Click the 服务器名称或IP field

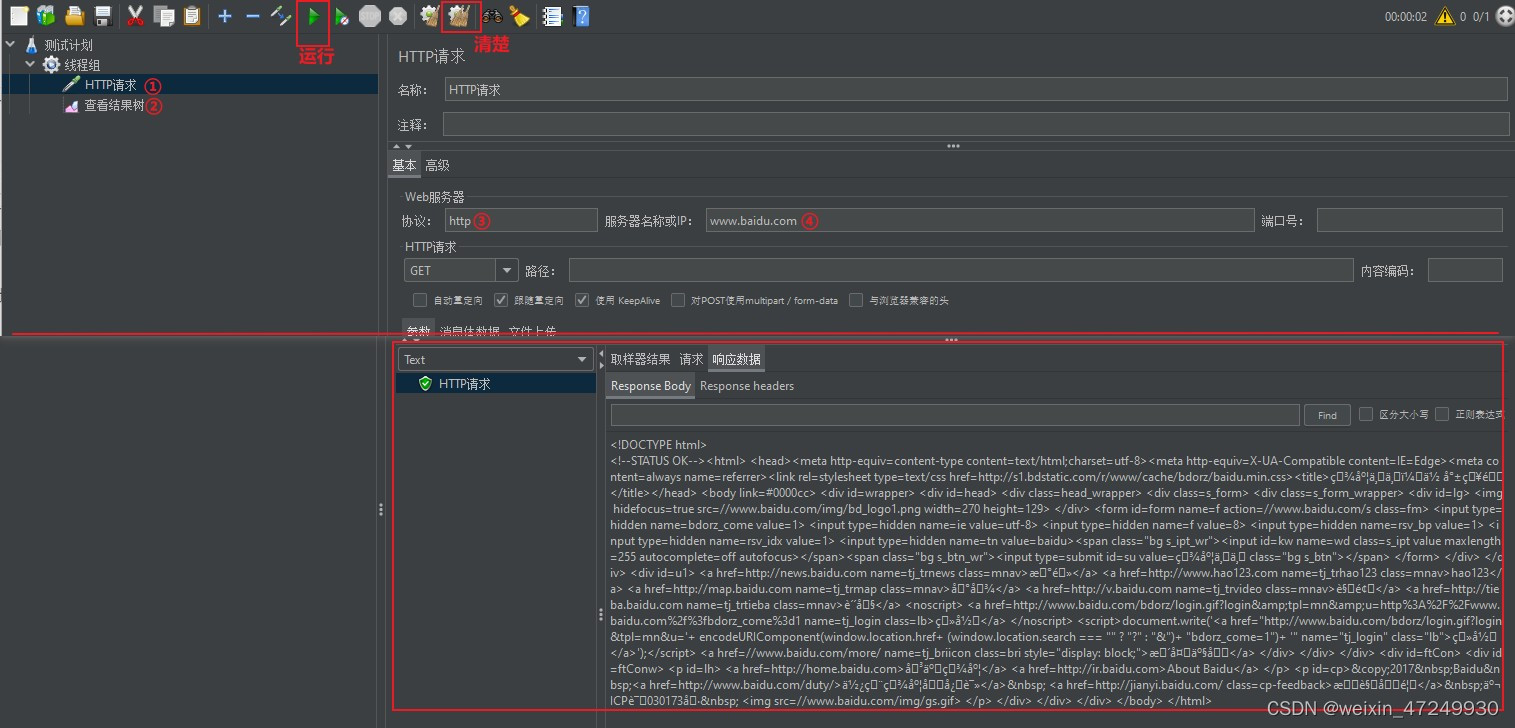point(979,220)
